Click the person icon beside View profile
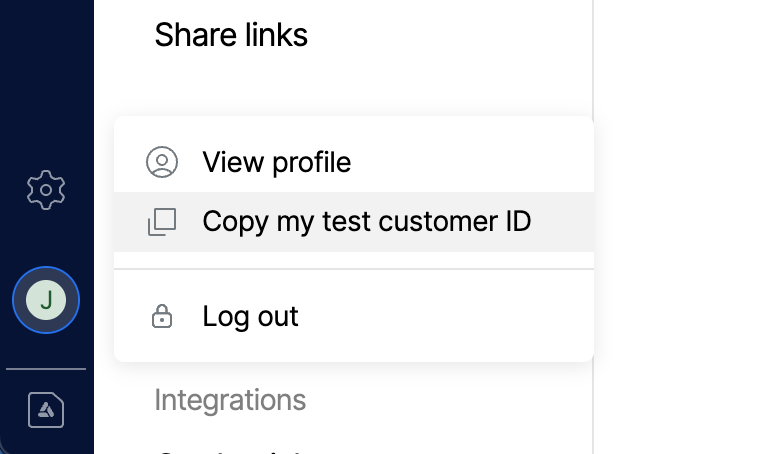 (161, 162)
